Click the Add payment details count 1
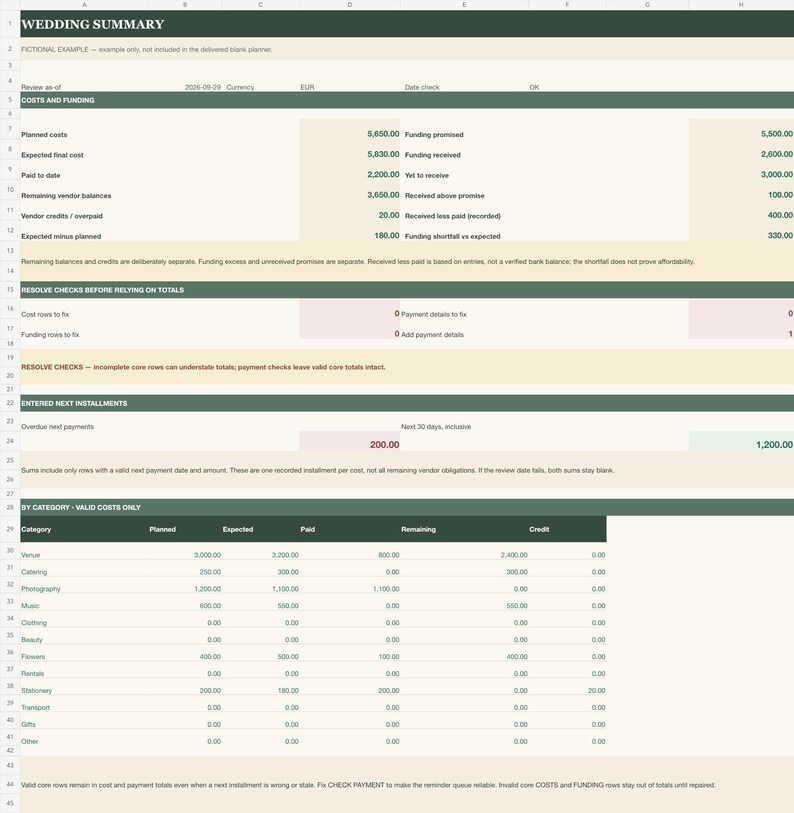Image resolution: width=794 pixels, height=813 pixels. (790, 334)
